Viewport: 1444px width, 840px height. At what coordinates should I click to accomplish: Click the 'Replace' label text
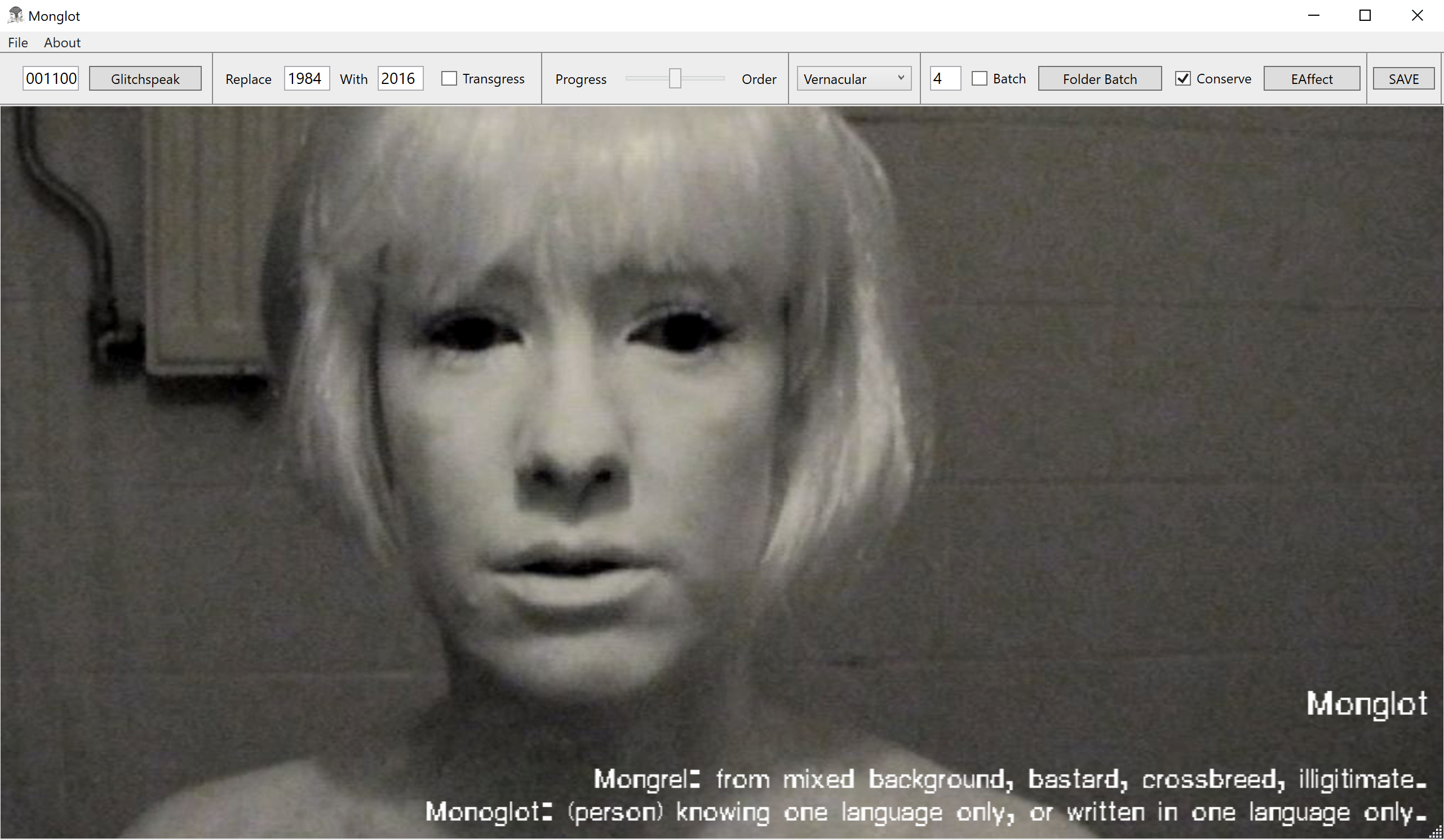point(248,79)
